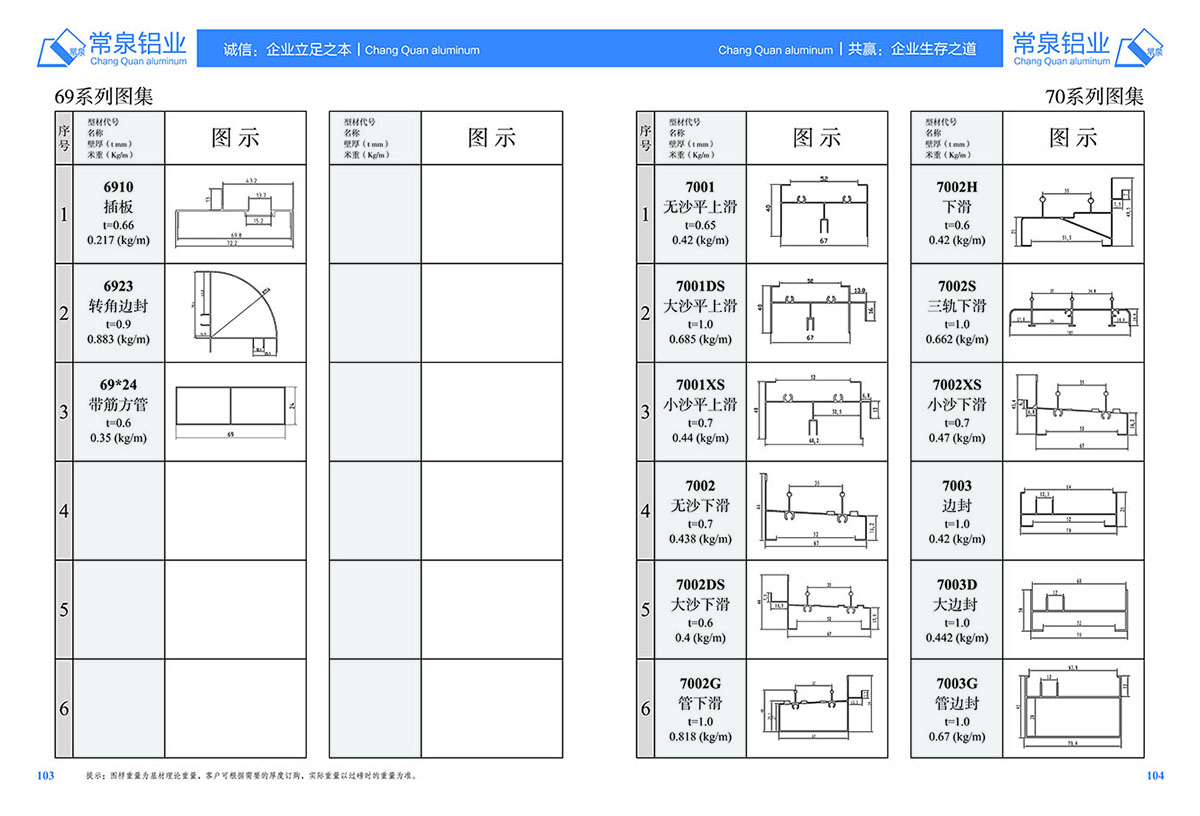Screen dimensions: 1200x816
Task: Select the 7002XS 小沙下滑 profile drawing
Action: (1074, 412)
